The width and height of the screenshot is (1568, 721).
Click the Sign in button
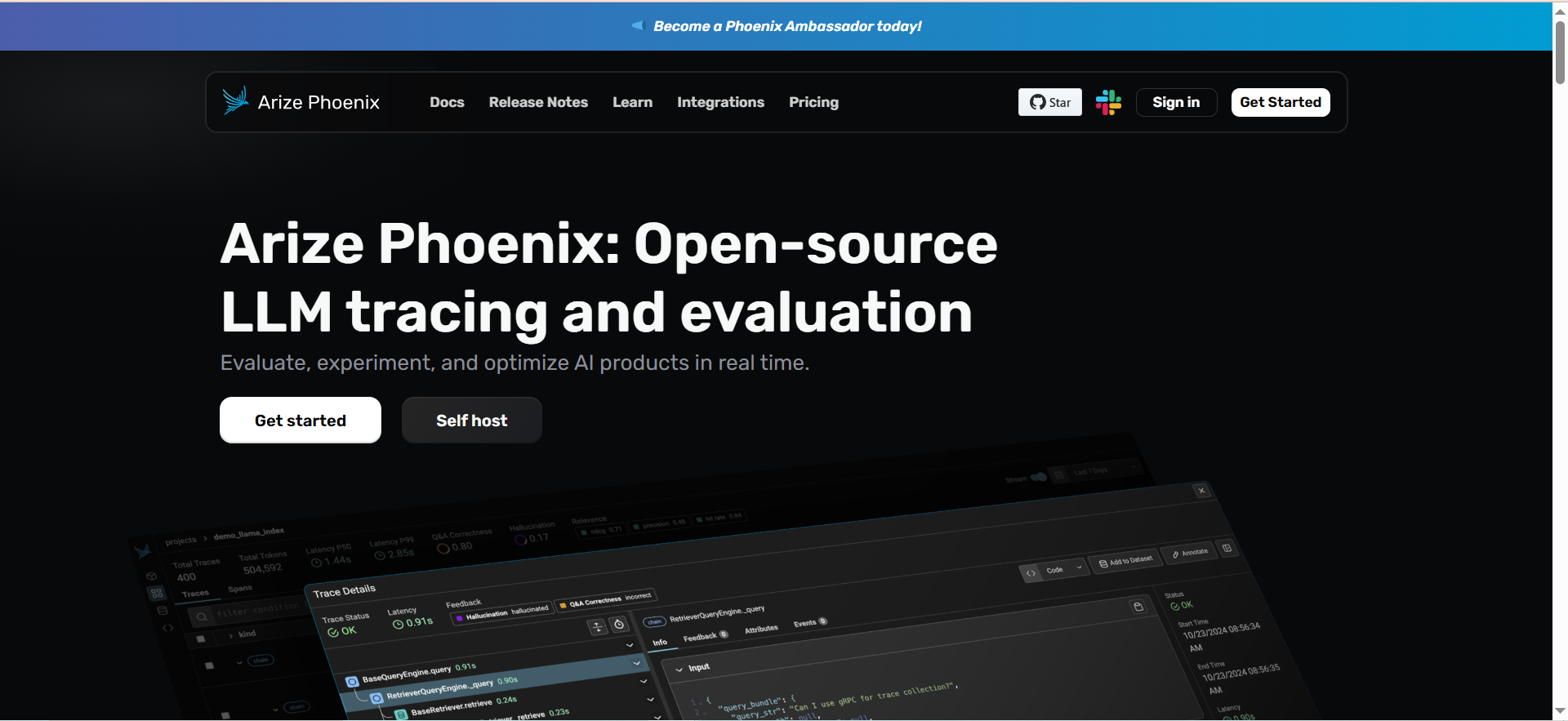(1176, 102)
